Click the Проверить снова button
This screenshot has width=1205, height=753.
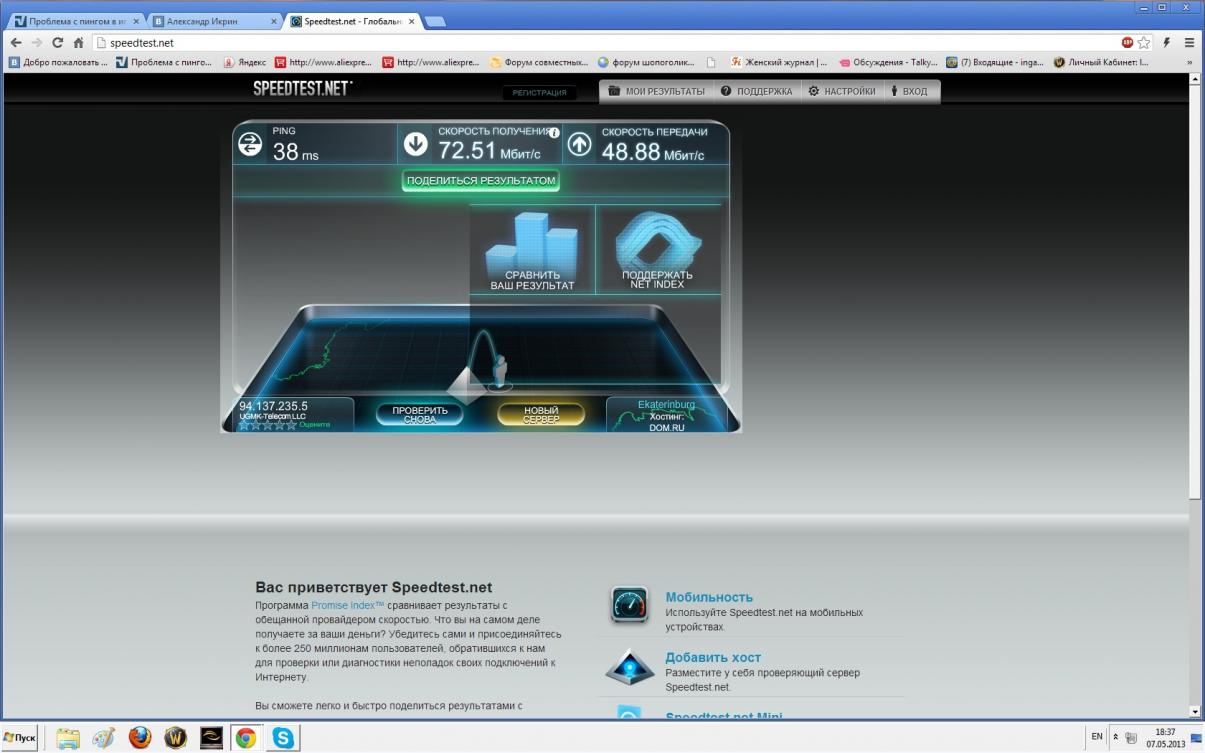420,414
